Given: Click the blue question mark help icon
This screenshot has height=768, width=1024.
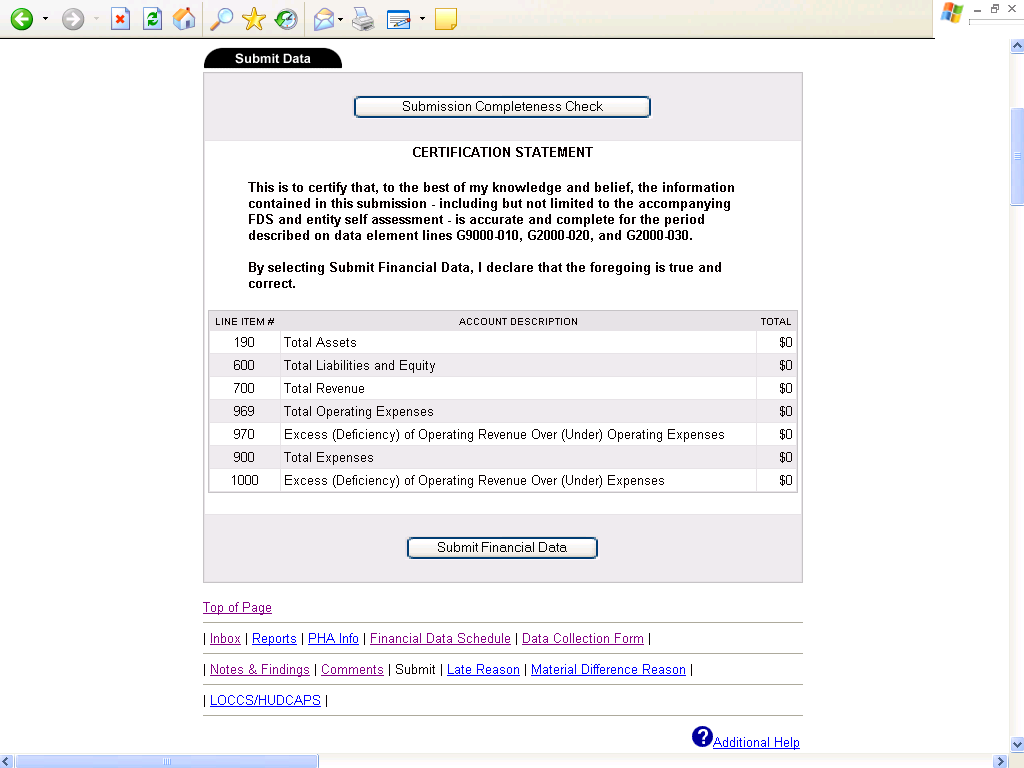Looking at the screenshot, I should [702, 737].
